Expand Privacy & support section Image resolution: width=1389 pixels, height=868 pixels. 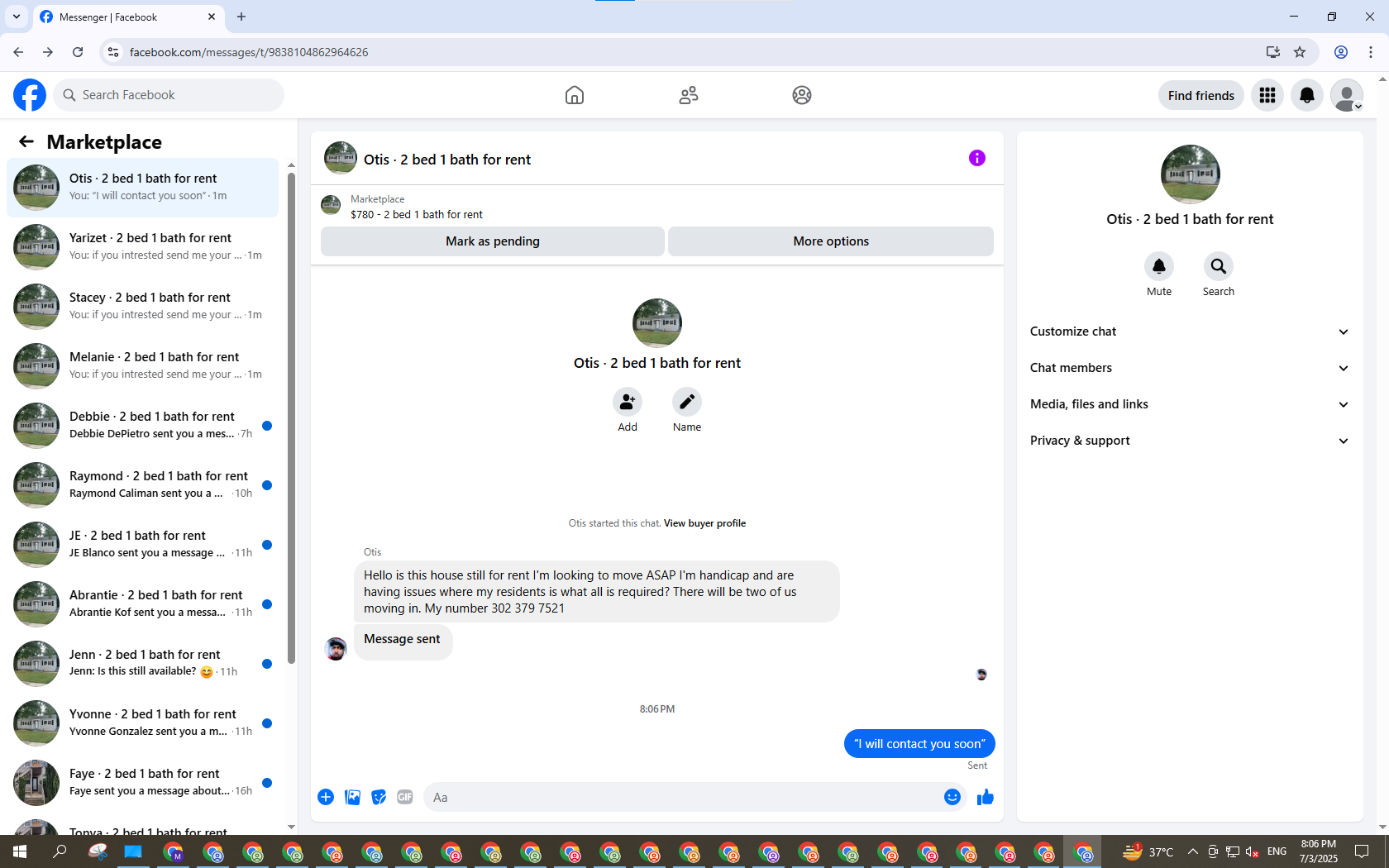(x=1190, y=441)
